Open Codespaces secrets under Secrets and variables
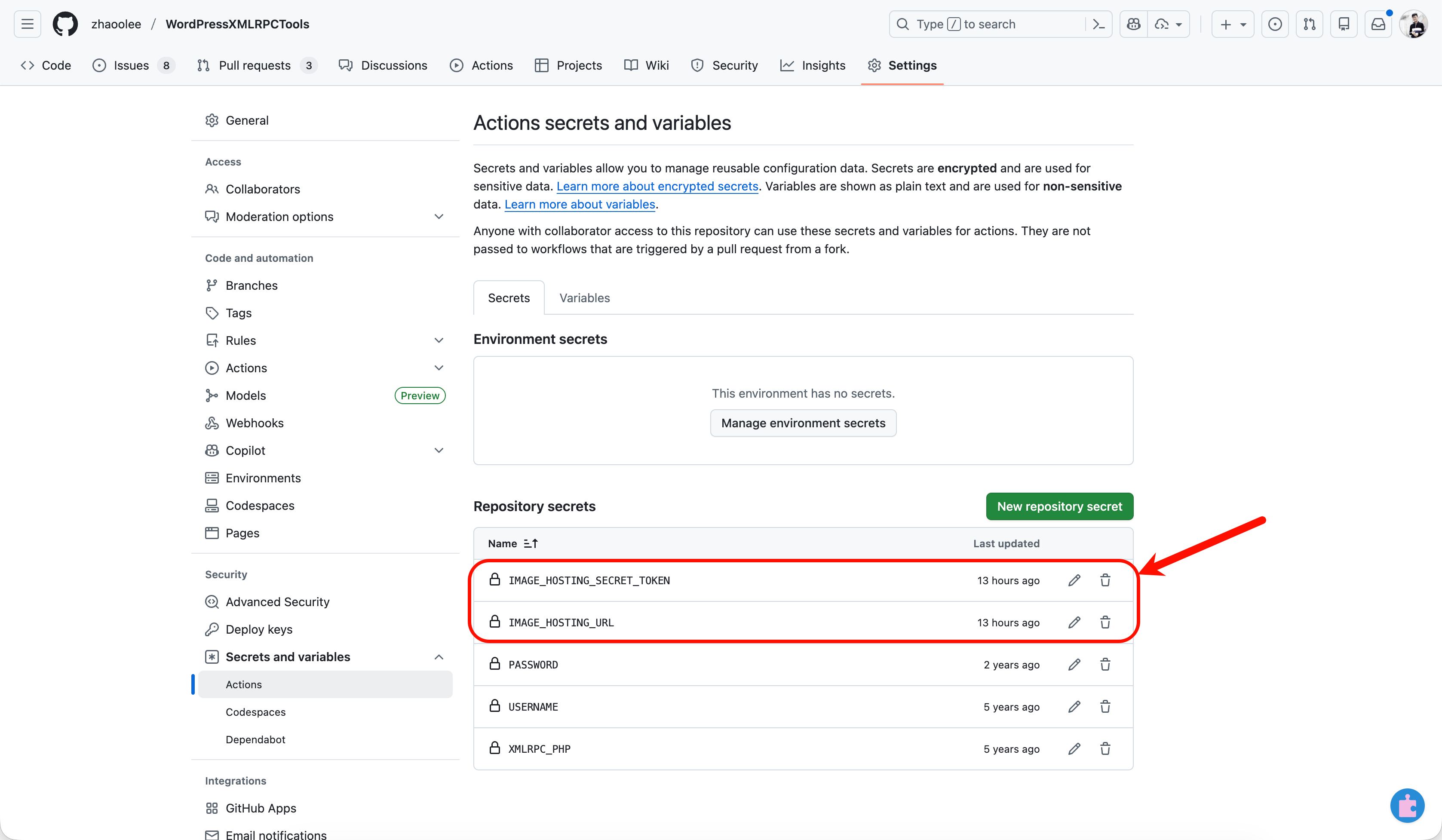The height and width of the screenshot is (840, 1442). click(x=325, y=712)
